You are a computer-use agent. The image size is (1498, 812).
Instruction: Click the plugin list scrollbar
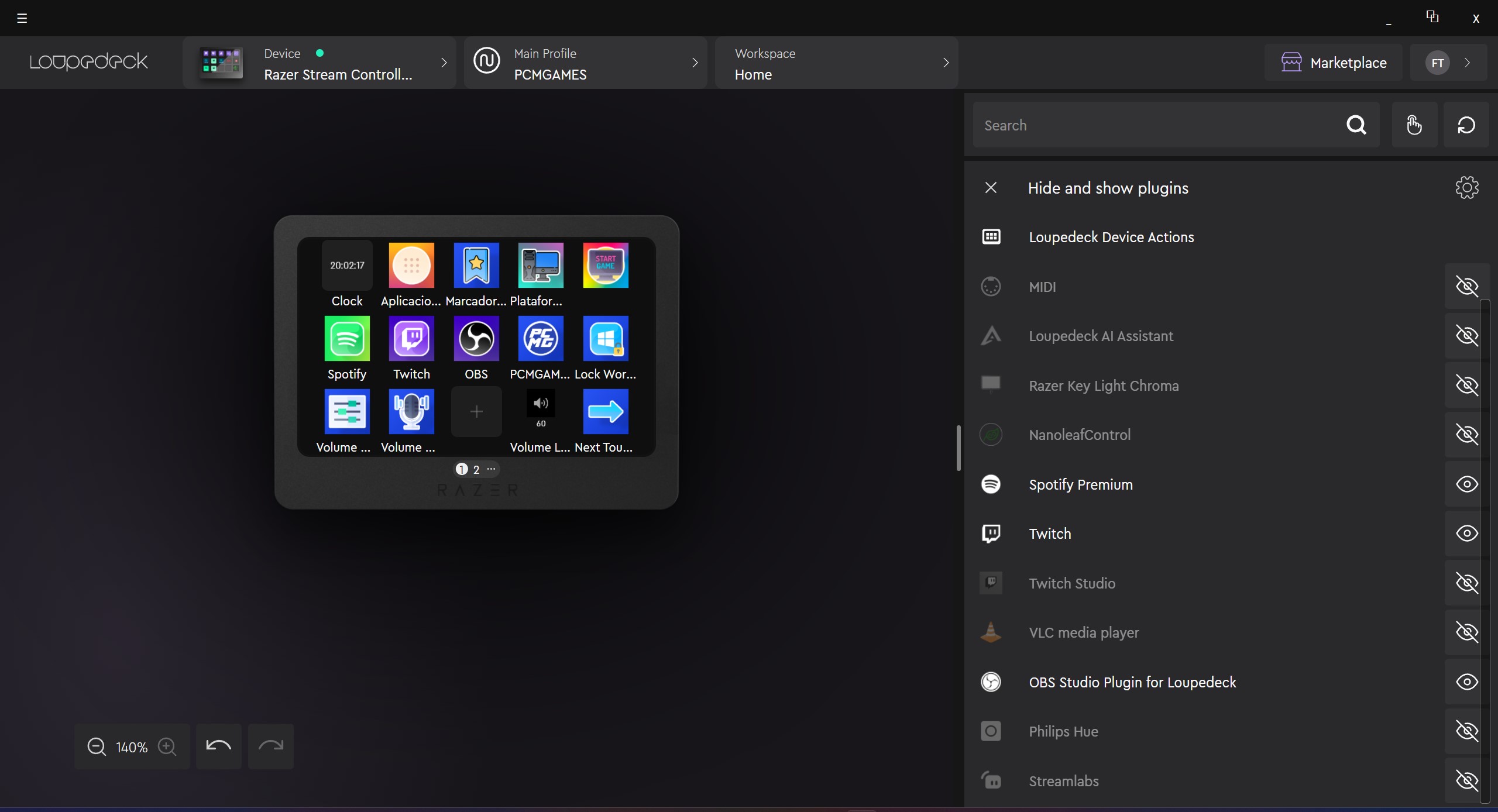tap(1485, 550)
